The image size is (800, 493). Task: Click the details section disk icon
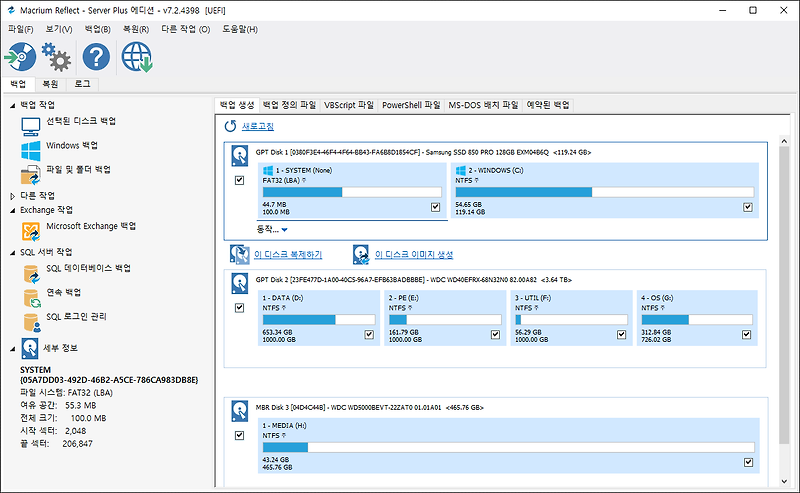point(30,349)
